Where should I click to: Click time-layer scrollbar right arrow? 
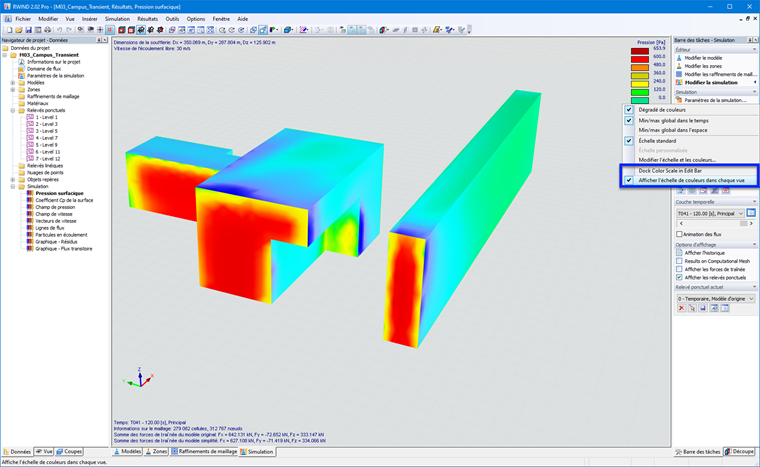point(751,224)
